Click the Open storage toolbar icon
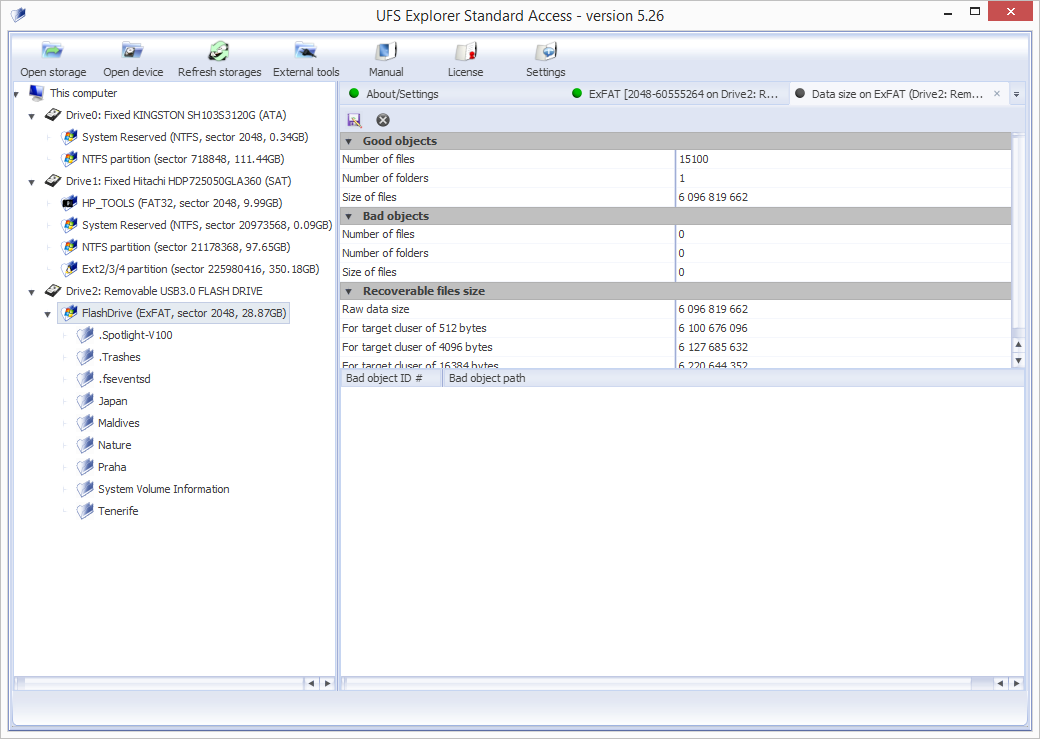 (53, 52)
